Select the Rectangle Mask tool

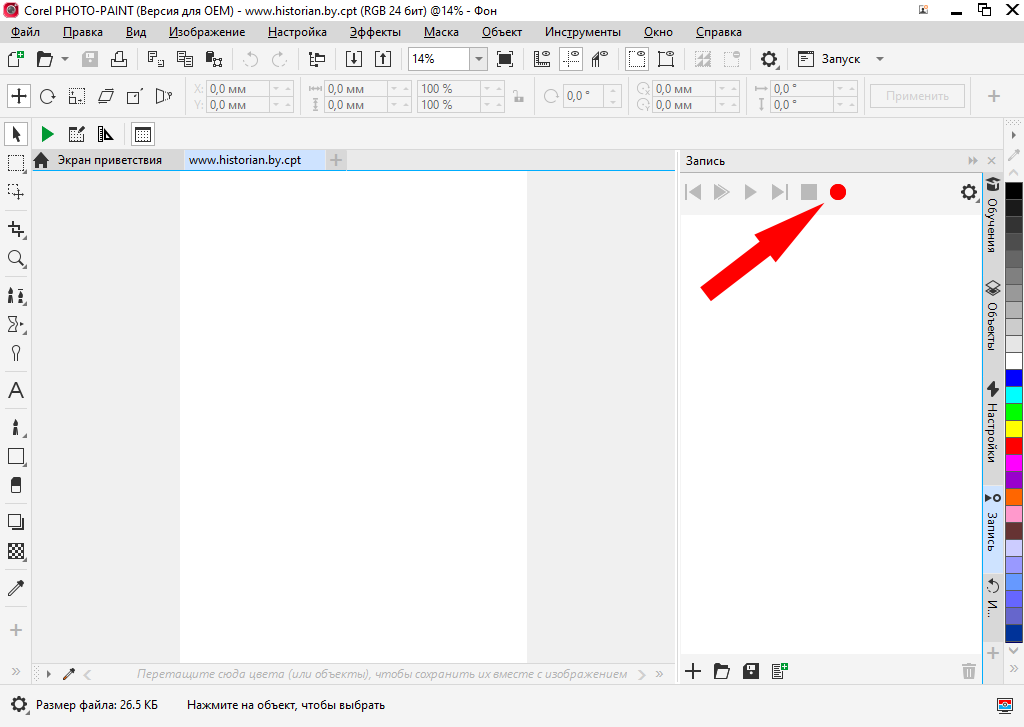click(16, 163)
